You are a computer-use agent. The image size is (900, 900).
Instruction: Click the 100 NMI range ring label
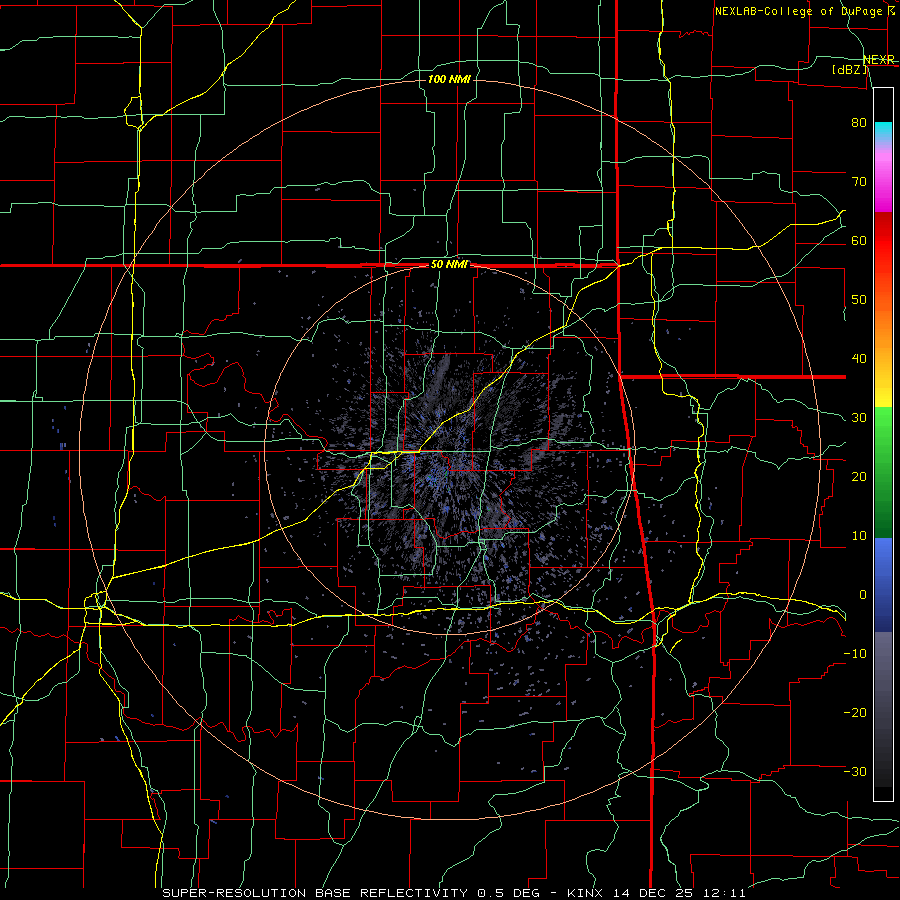[x=449, y=79]
